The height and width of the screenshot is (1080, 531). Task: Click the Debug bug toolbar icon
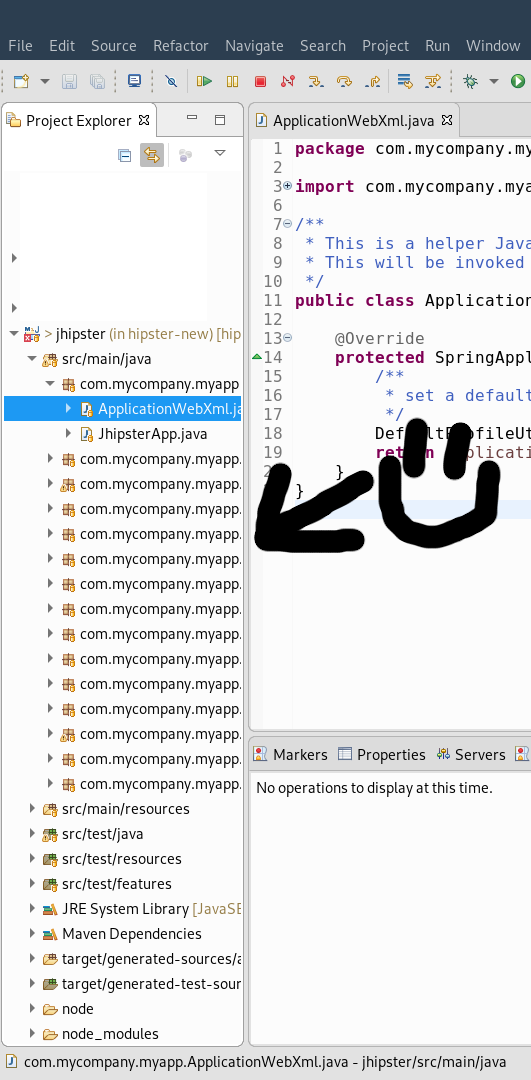pyautogui.click(x=470, y=81)
